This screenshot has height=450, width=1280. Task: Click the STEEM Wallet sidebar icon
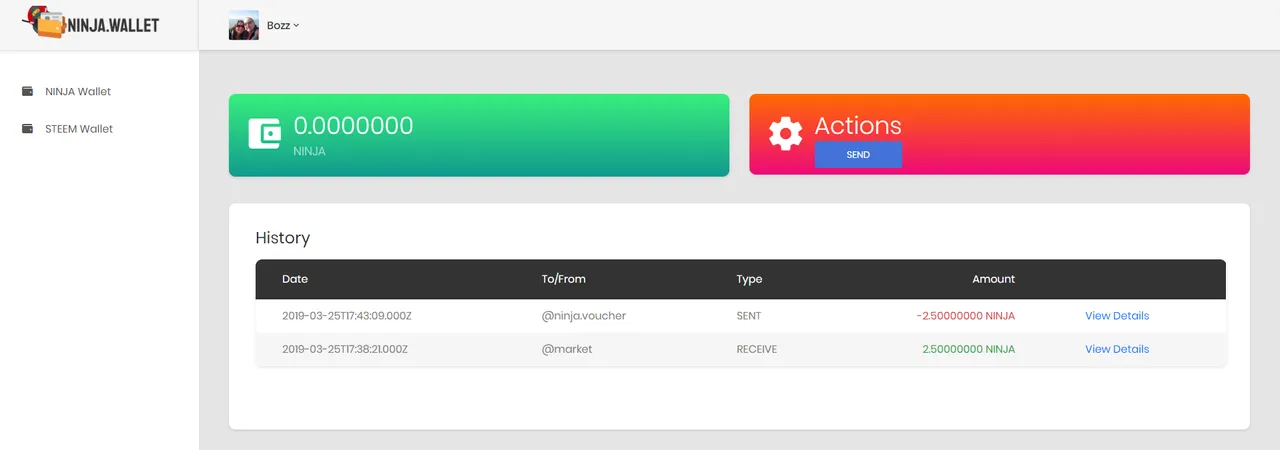[28, 128]
